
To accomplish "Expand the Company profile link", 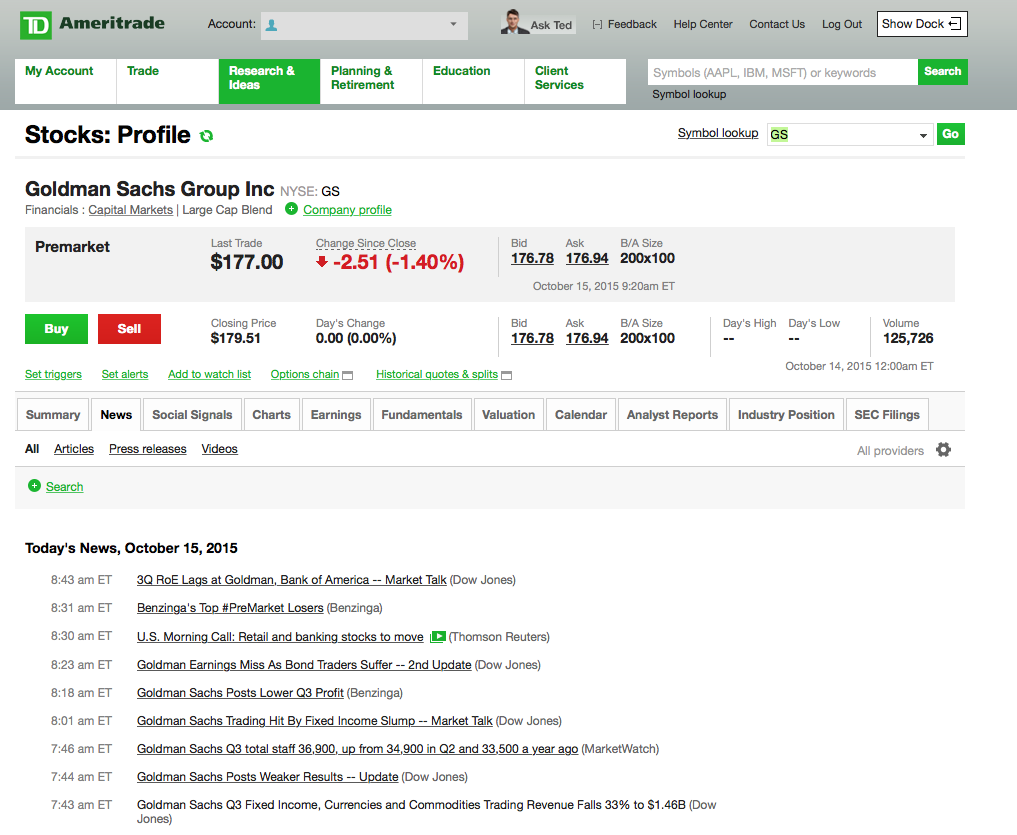I will click(x=347, y=210).
